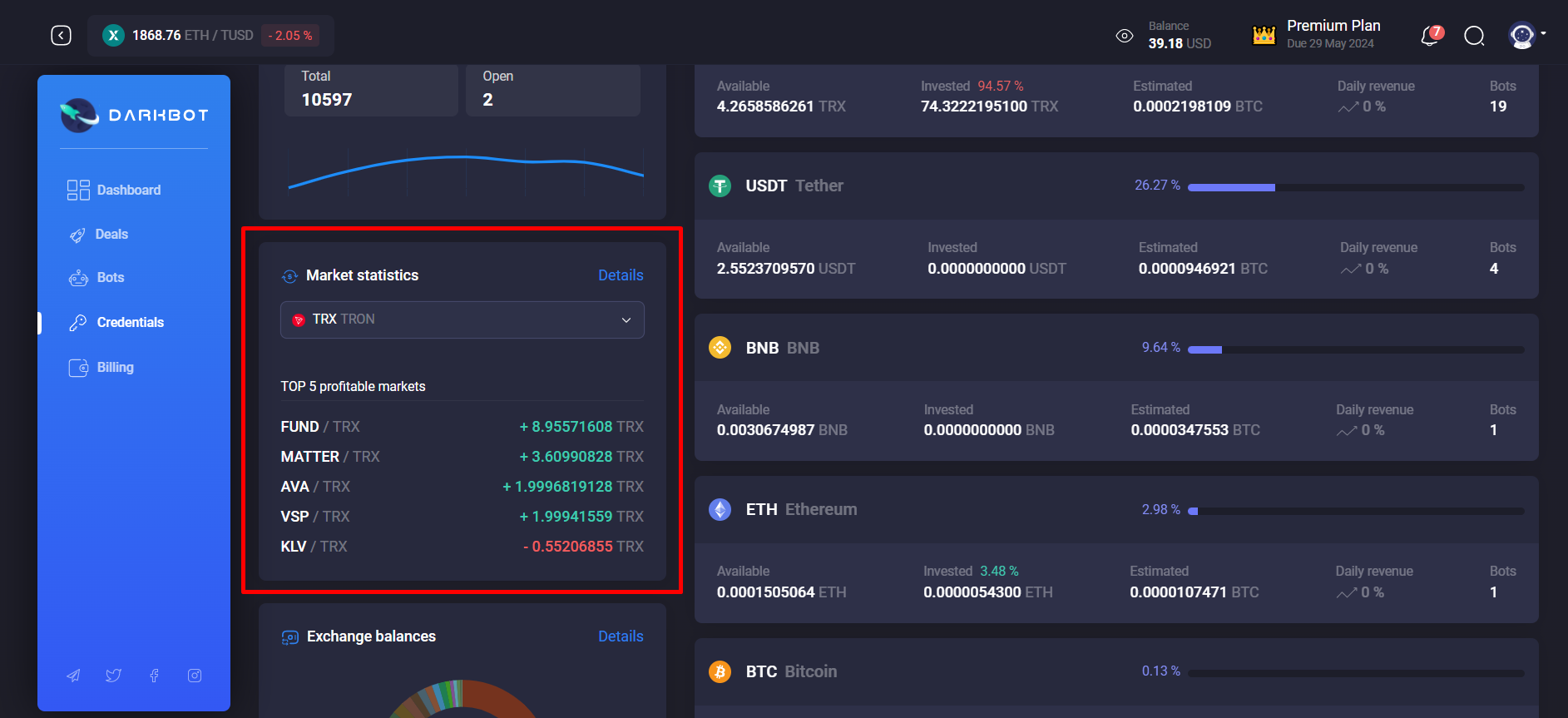Screen dimensions: 1568x718
Task: Click ETH Invested 3.48 % label
Action: 971,572
